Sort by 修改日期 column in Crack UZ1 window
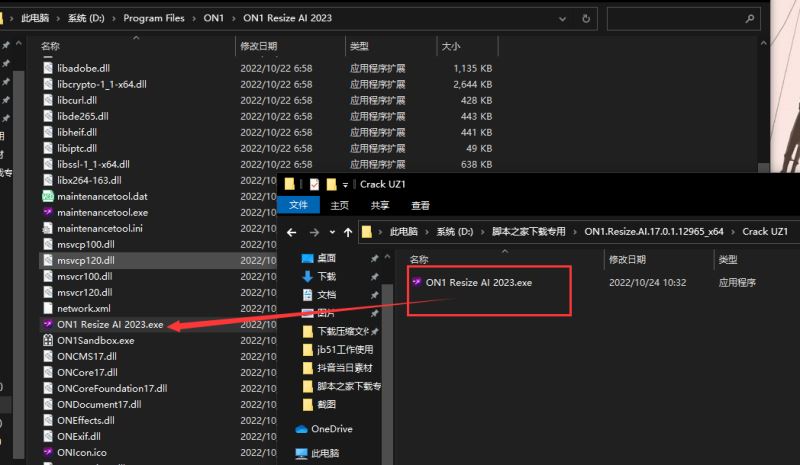 628,259
